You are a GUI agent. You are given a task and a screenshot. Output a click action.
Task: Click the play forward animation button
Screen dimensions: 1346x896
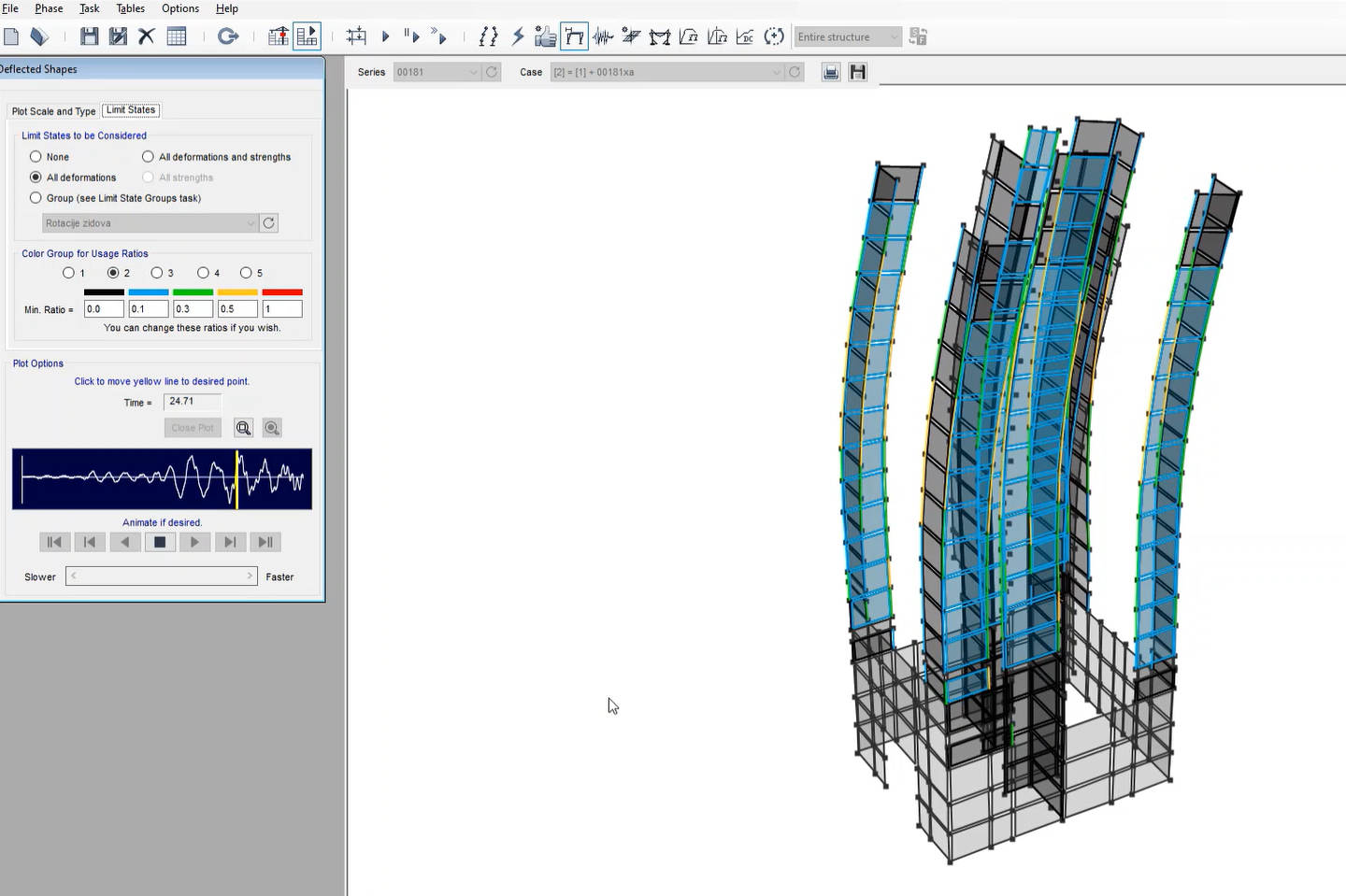pos(194,542)
